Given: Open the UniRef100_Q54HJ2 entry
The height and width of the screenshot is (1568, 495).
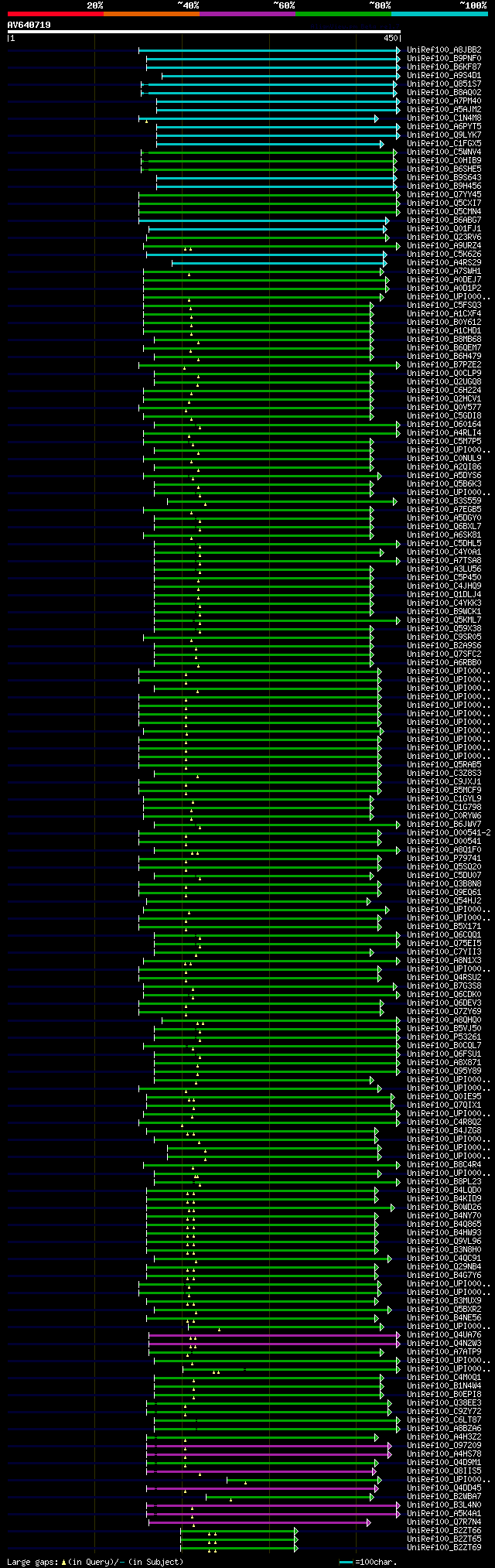Looking at the screenshot, I should tap(444, 900).
